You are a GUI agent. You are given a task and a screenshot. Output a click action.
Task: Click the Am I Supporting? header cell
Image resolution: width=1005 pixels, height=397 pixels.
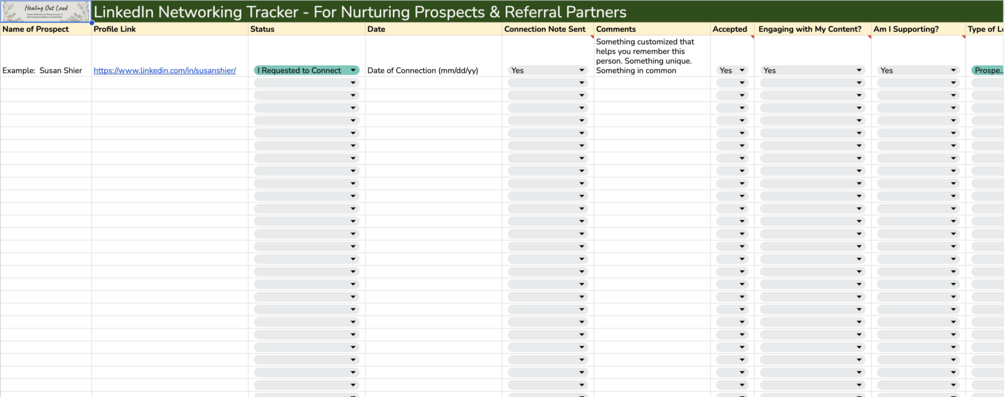pos(918,29)
